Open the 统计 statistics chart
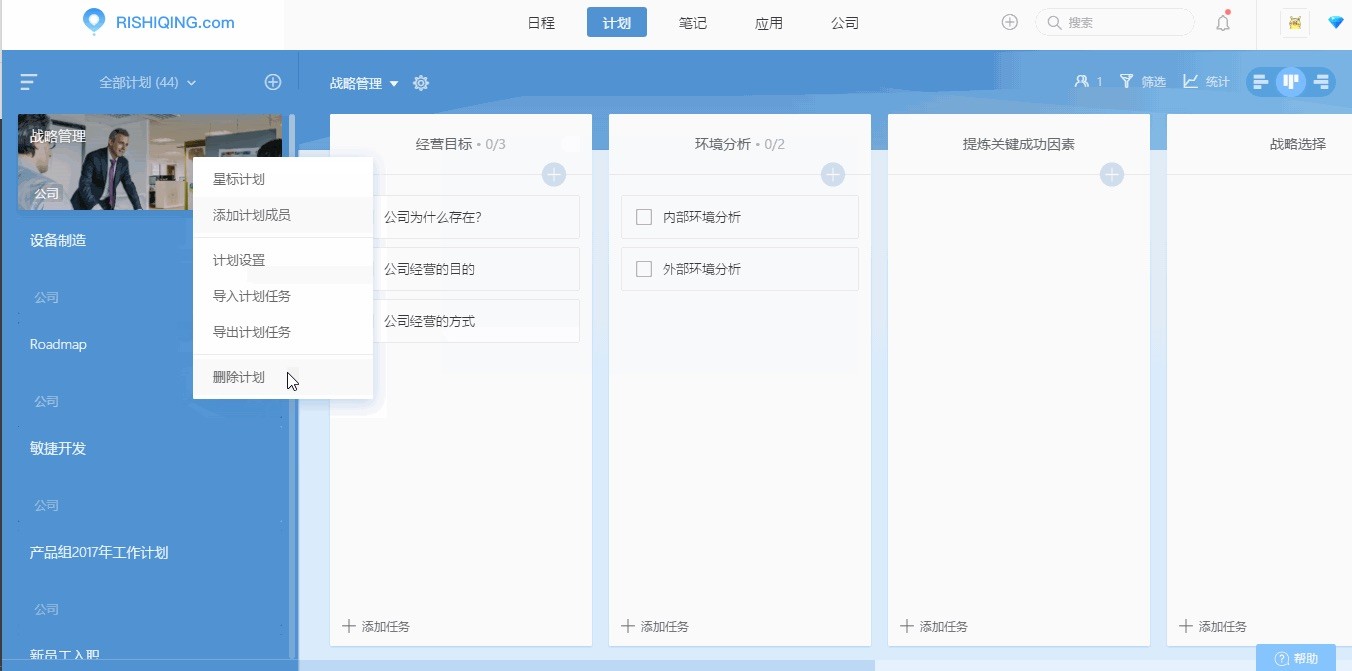1352x671 pixels. 1206,82
